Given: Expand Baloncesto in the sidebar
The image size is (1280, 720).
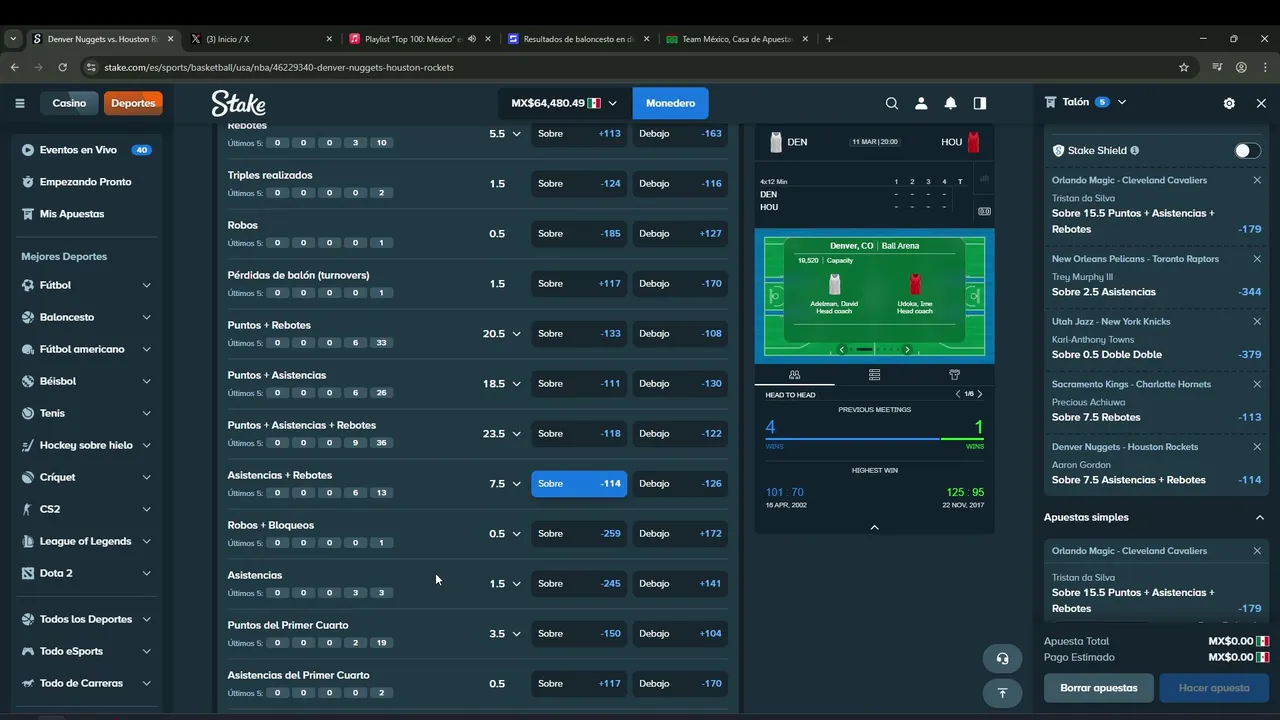Looking at the screenshot, I should click(x=146, y=317).
